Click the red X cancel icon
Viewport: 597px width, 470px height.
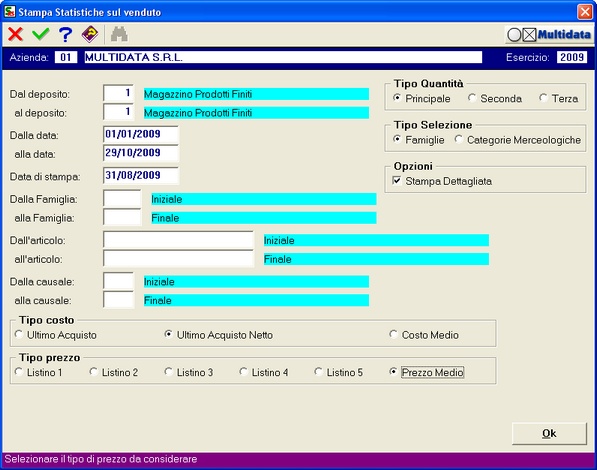click(15, 34)
